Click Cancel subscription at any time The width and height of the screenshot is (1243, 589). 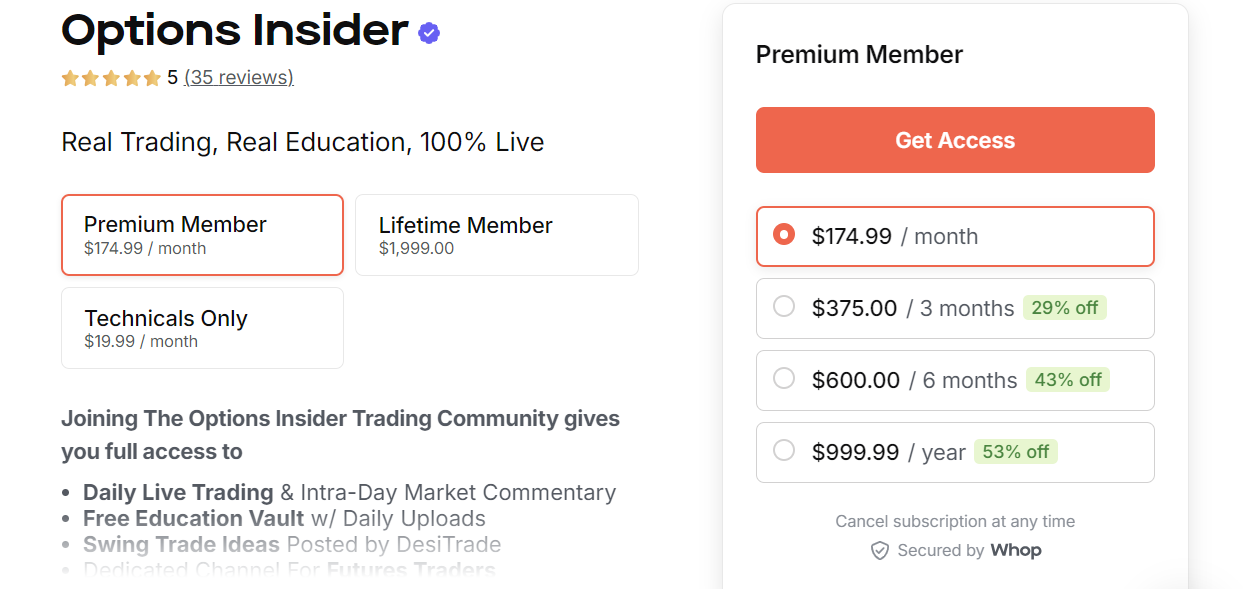[954, 521]
